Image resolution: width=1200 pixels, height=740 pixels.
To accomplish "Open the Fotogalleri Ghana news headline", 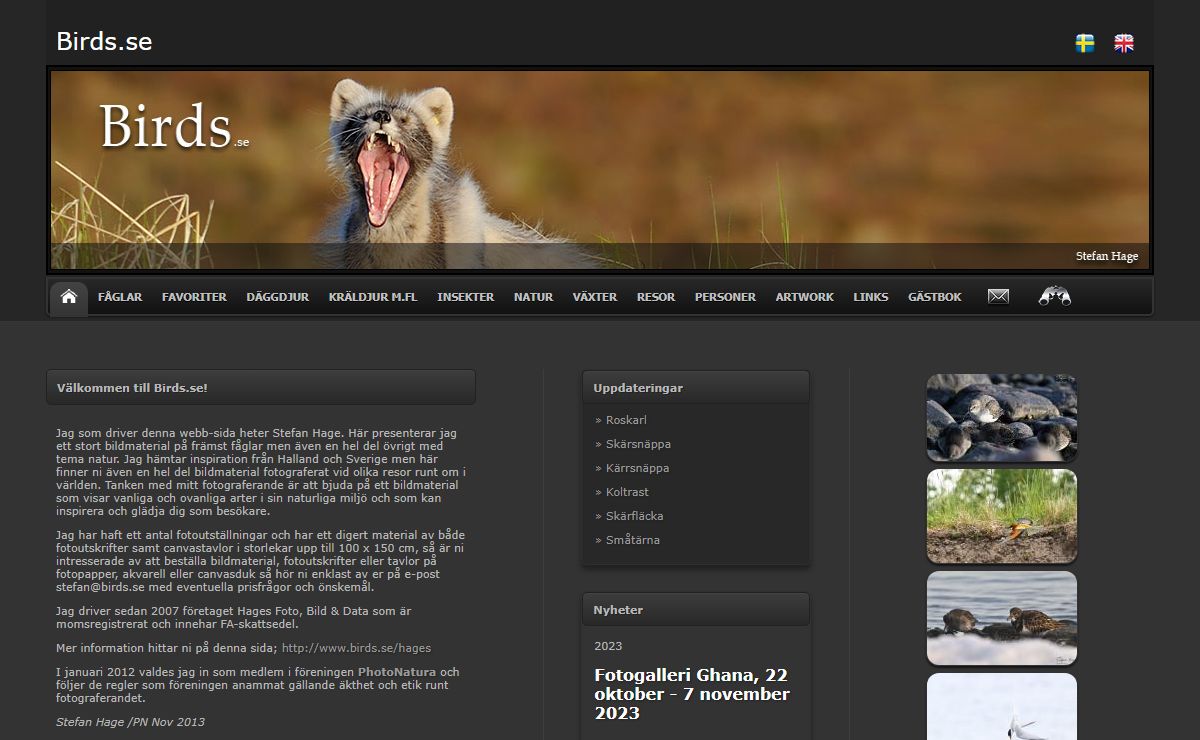I will [x=691, y=693].
